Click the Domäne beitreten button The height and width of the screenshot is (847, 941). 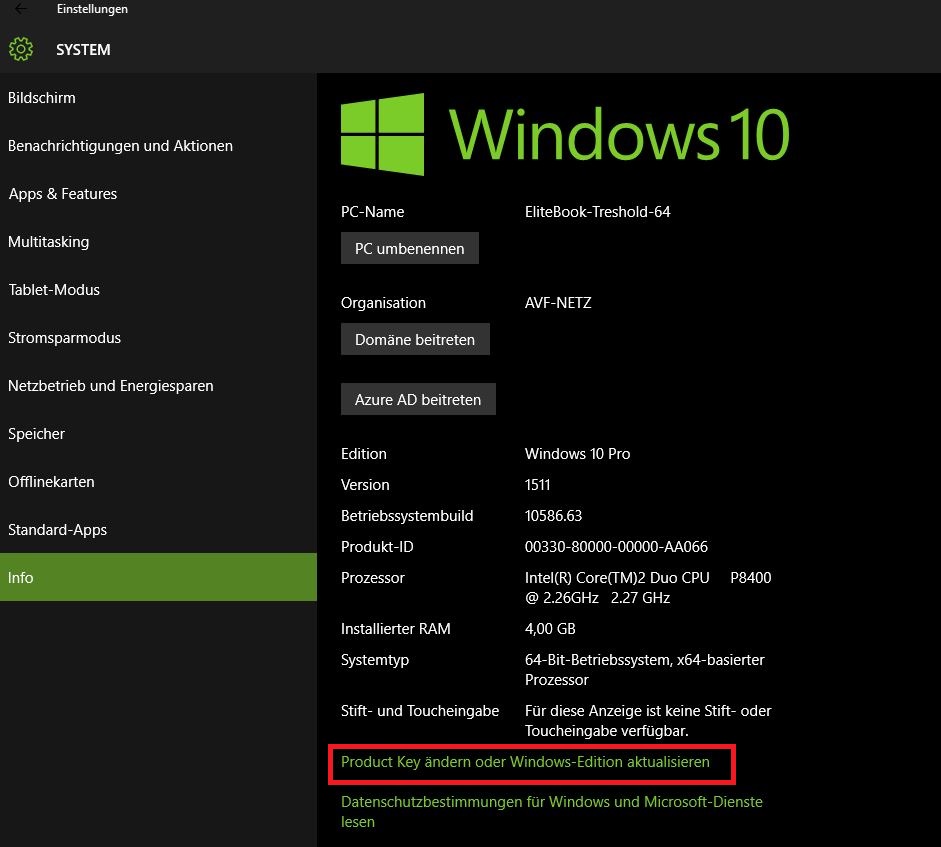415,339
